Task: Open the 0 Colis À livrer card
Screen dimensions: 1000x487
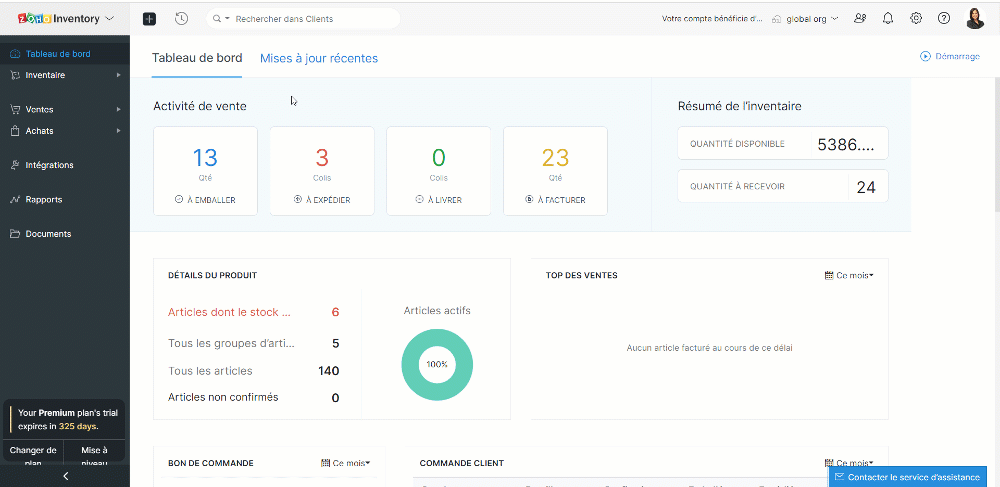Action: click(439, 171)
